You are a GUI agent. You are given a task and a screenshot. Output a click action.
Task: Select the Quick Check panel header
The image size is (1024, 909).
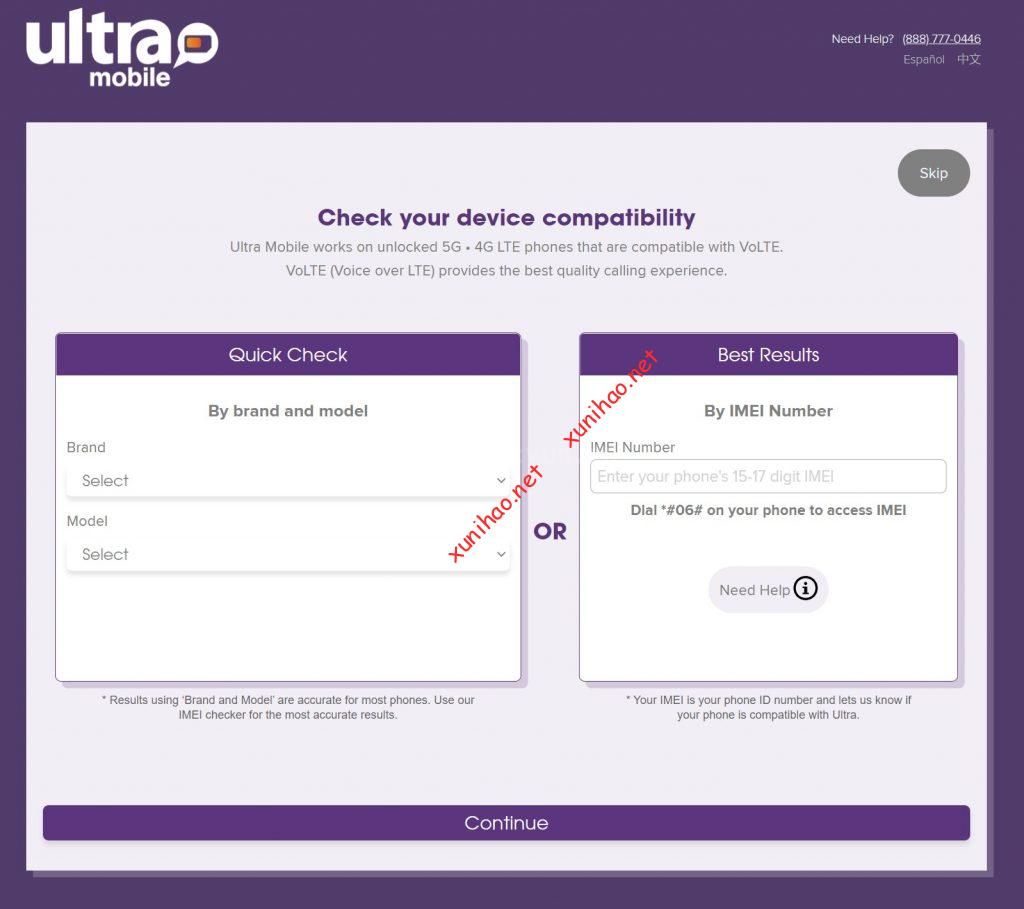(x=288, y=355)
